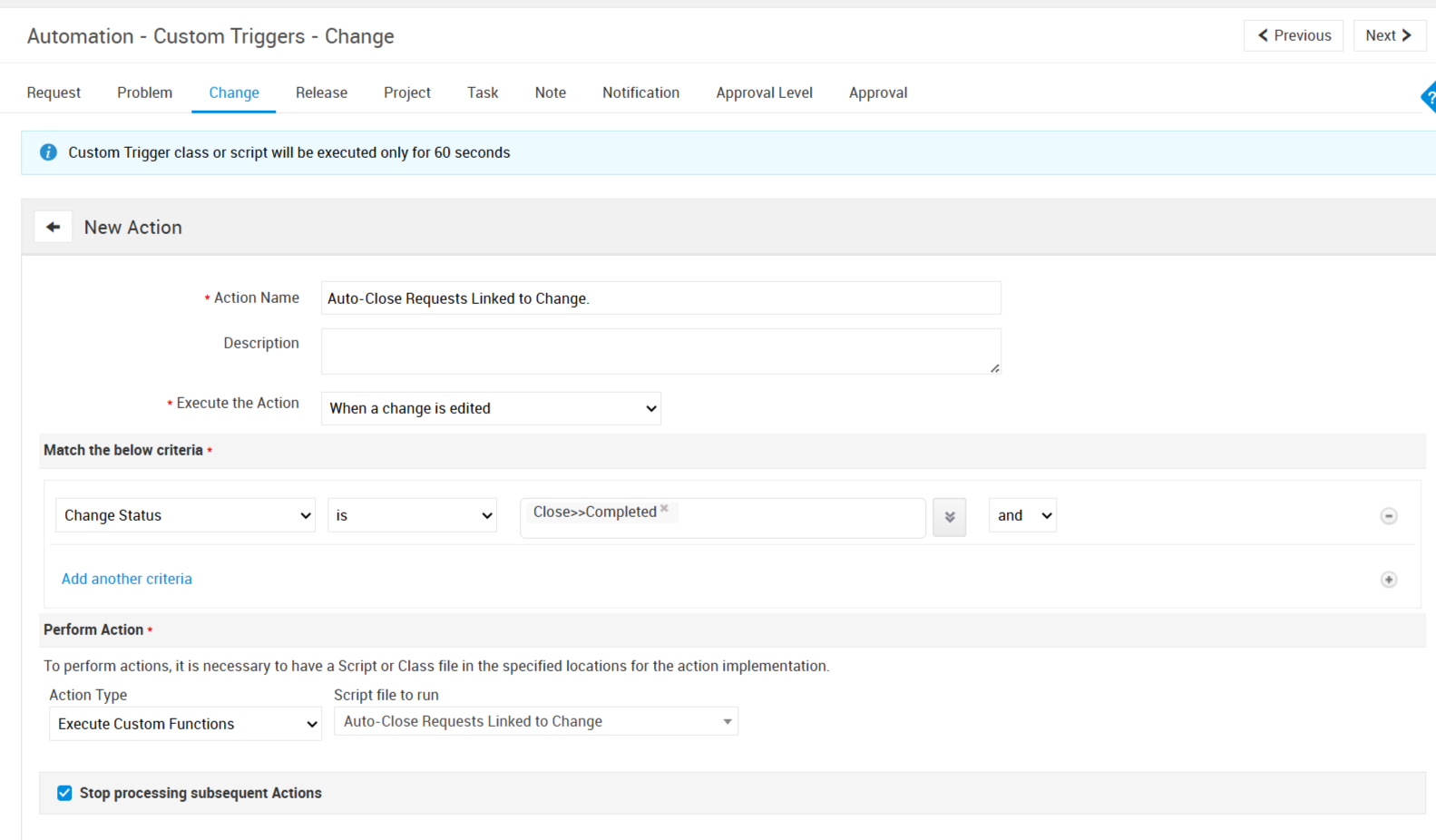Expand the Change Status criteria dropdown

(185, 515)
